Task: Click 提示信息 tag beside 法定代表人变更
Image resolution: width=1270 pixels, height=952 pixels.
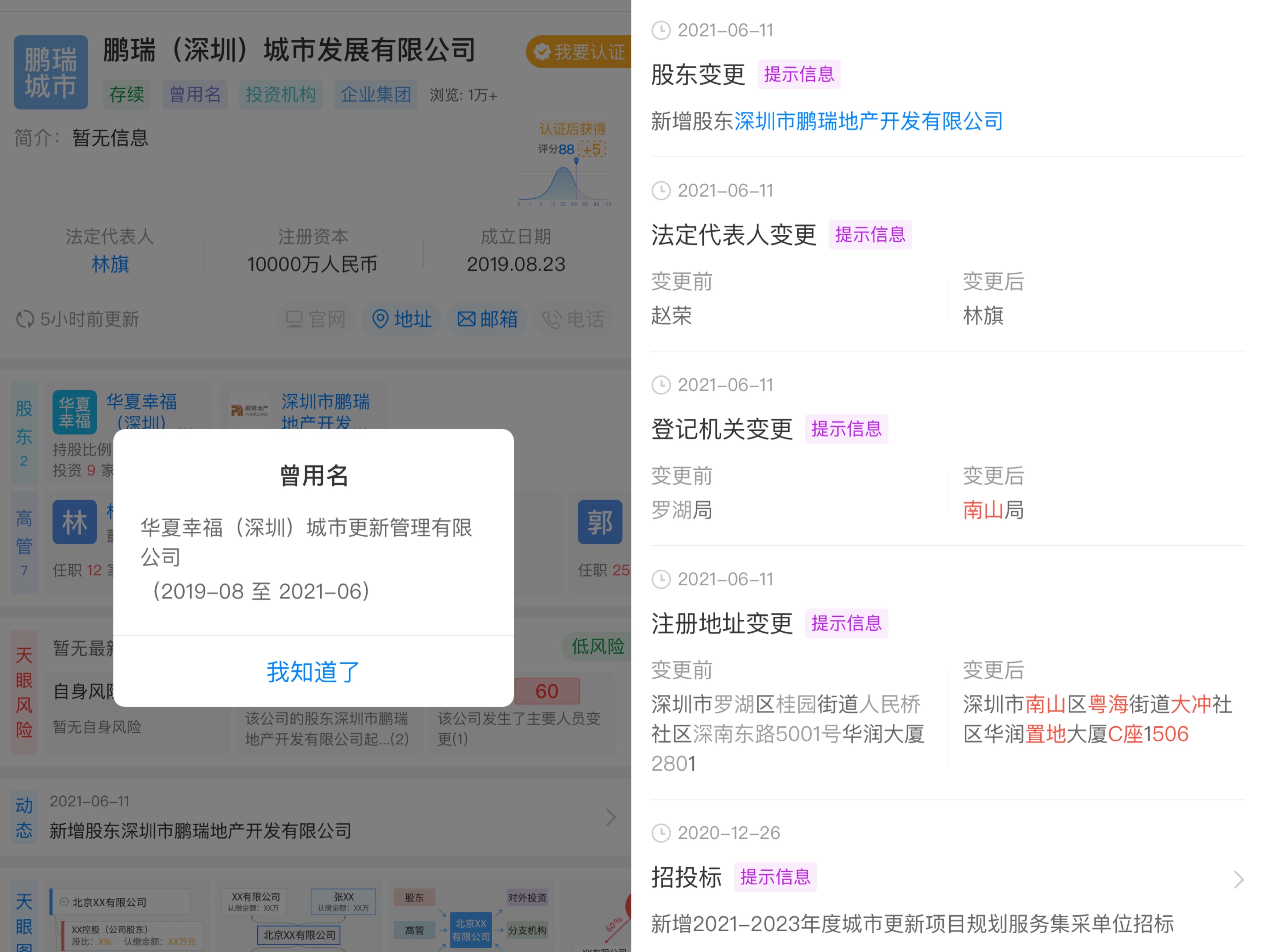Action: pos(870,235)
